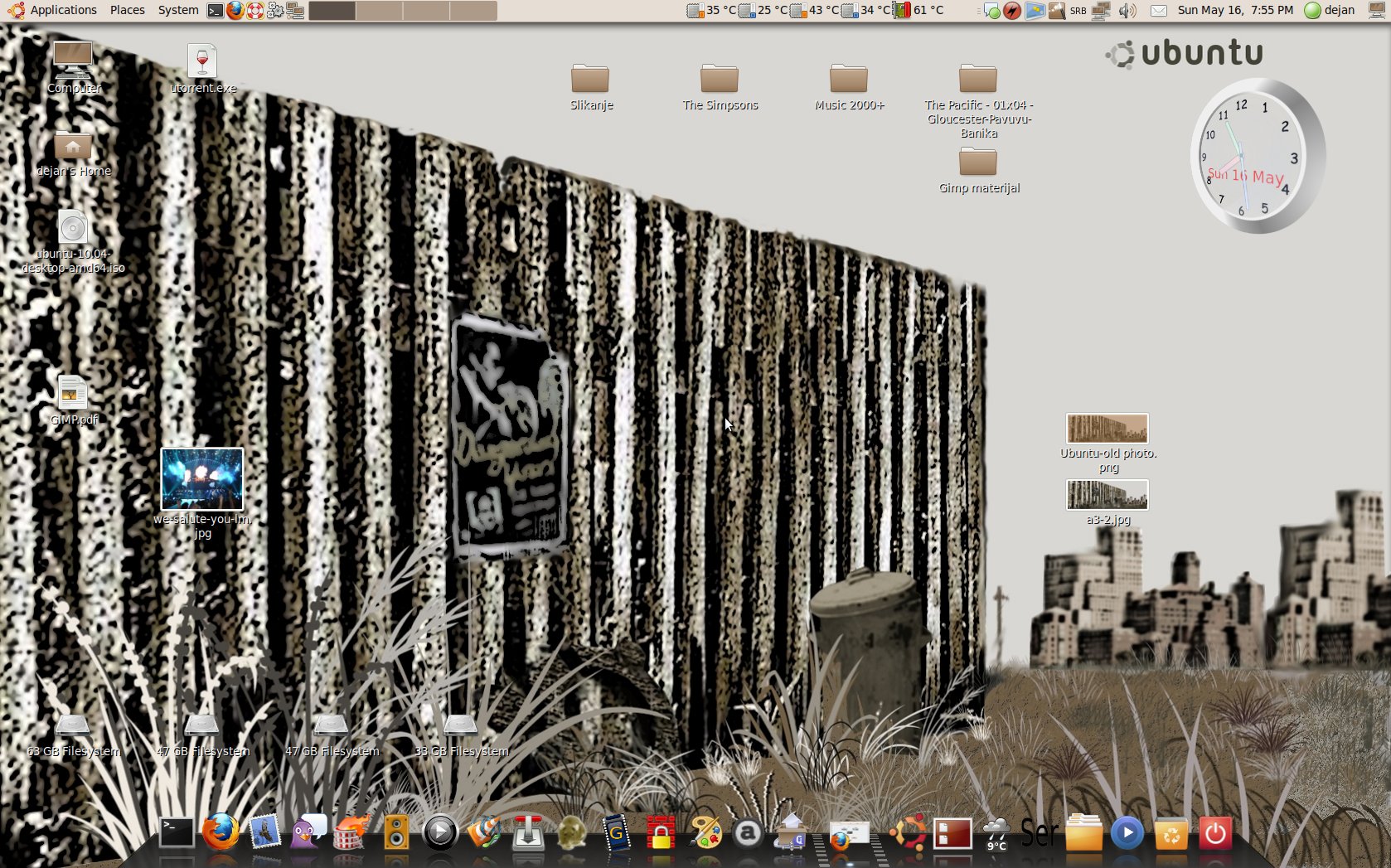
Task: Open the settings gears launcher in the top panel
Action: click(275, 11)
